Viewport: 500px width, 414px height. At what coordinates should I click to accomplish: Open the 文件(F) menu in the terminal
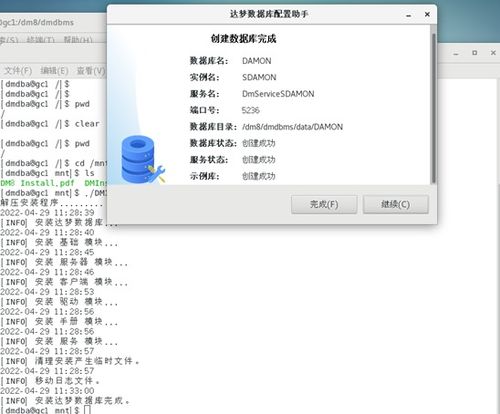(x=18, y=71)
